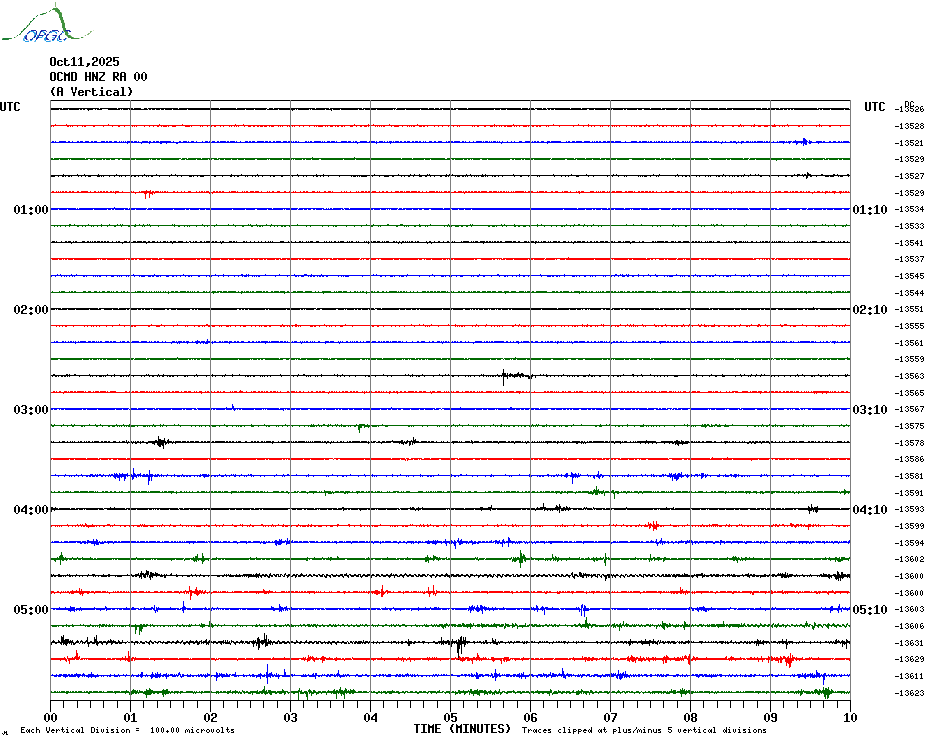This screenshot has height=744, width=930.
Task: Click the DC offset value -13629
Action: pos(909,659)
